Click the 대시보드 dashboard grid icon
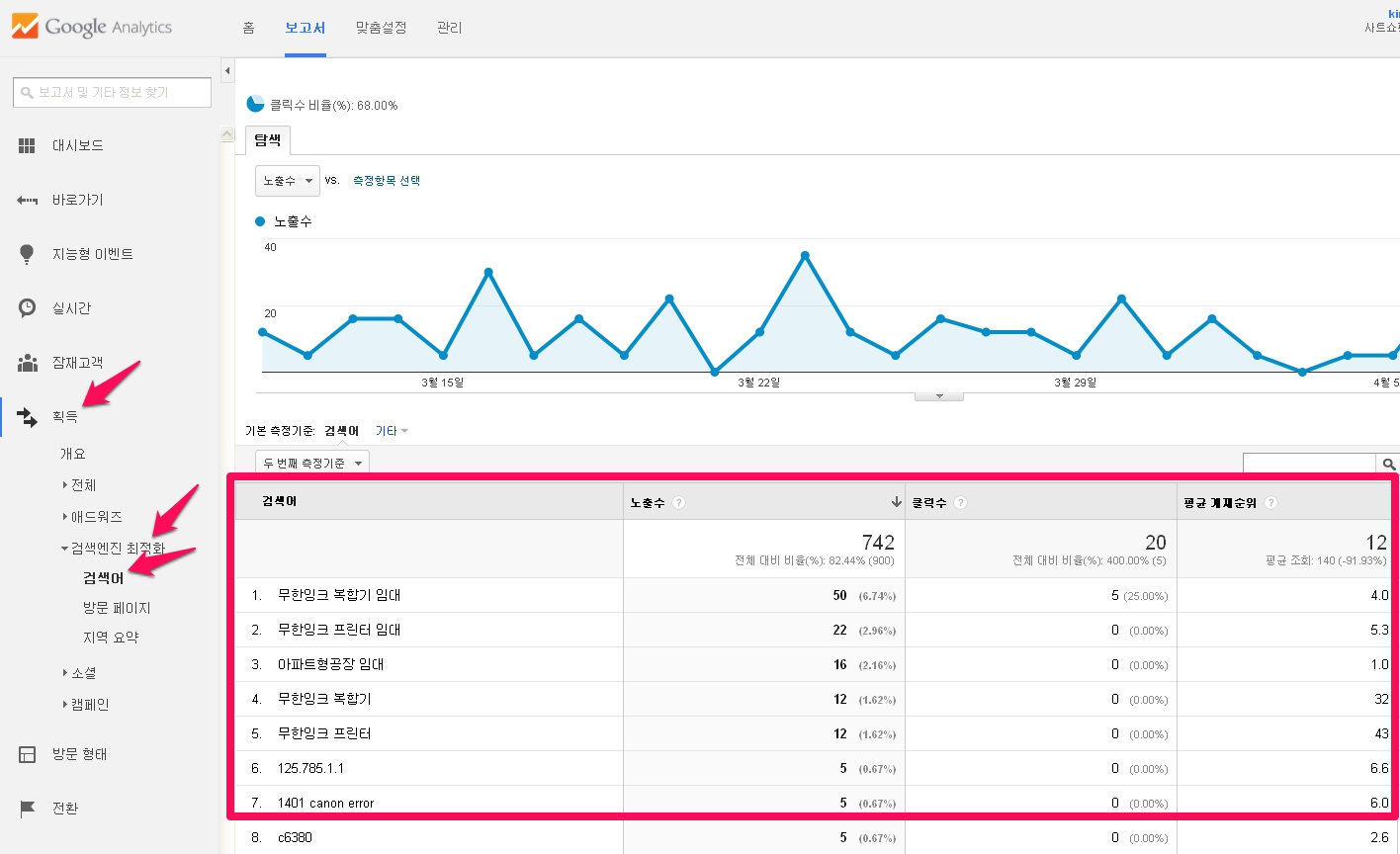 [27, 146]
